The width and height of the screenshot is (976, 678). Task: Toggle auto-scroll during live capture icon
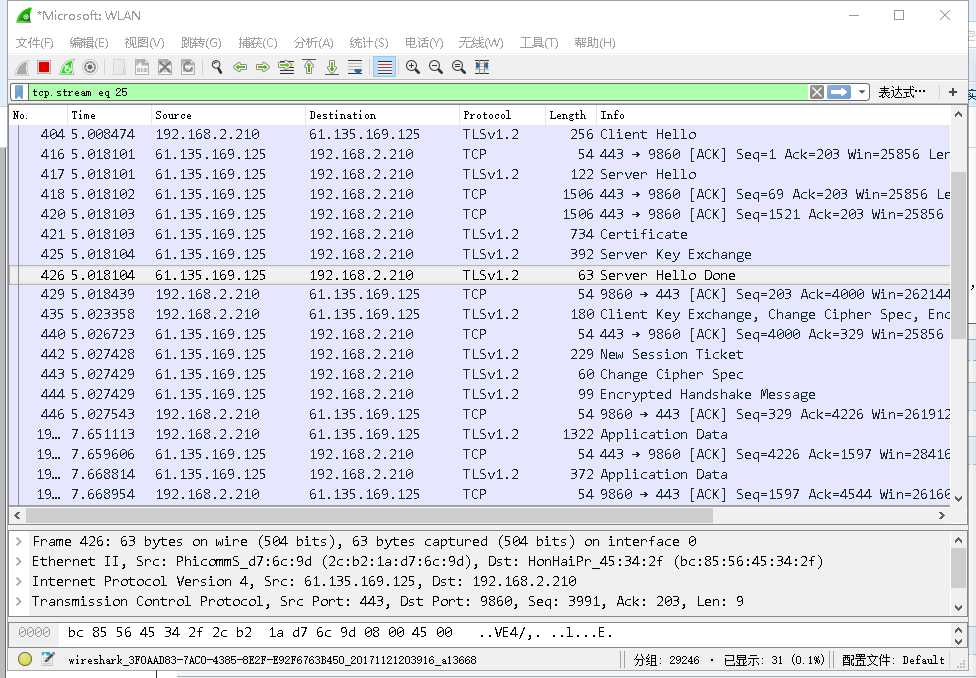(355, 67)
